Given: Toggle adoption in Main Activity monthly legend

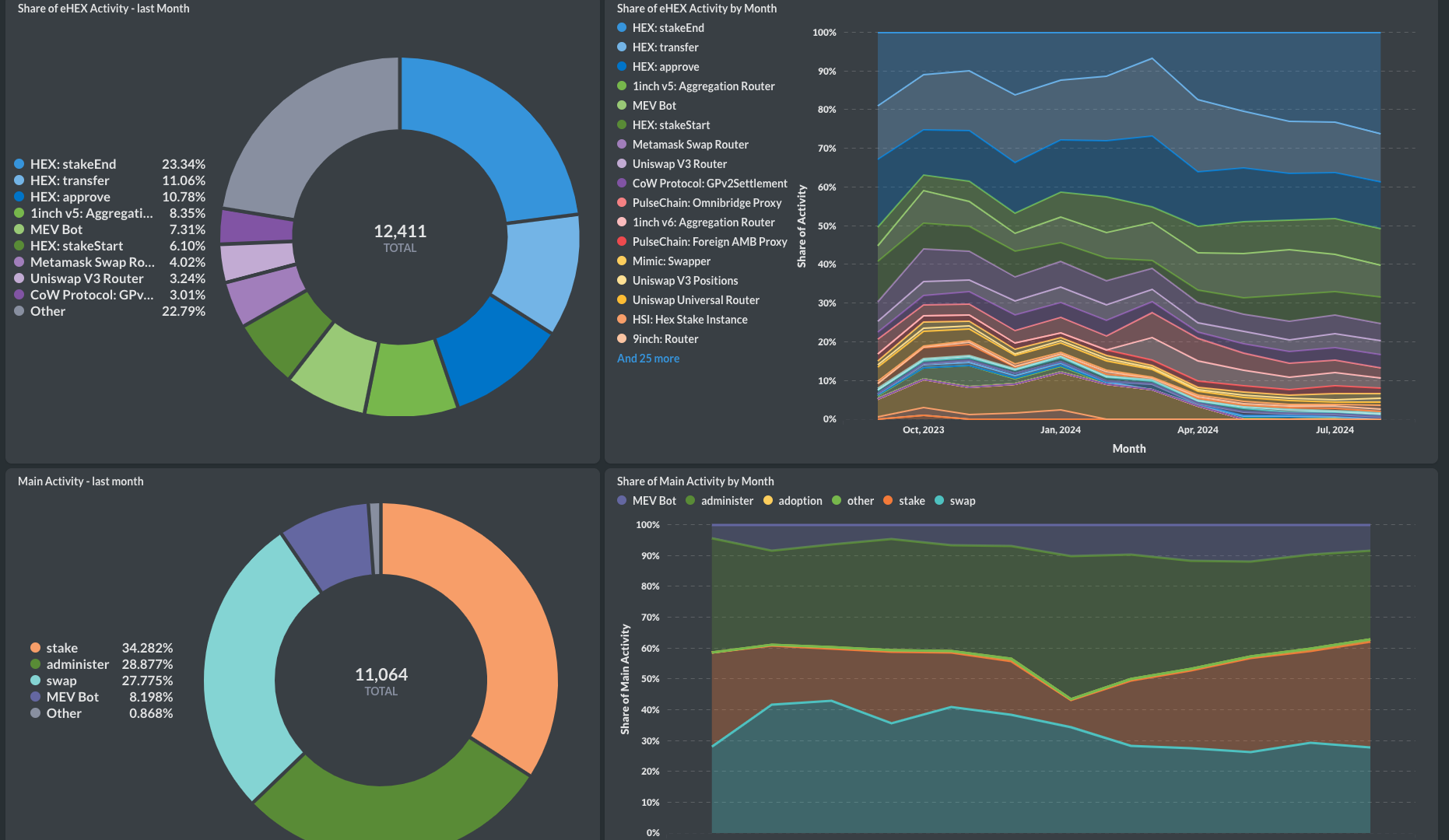Looking at the screenshot, I should [793, 501].
